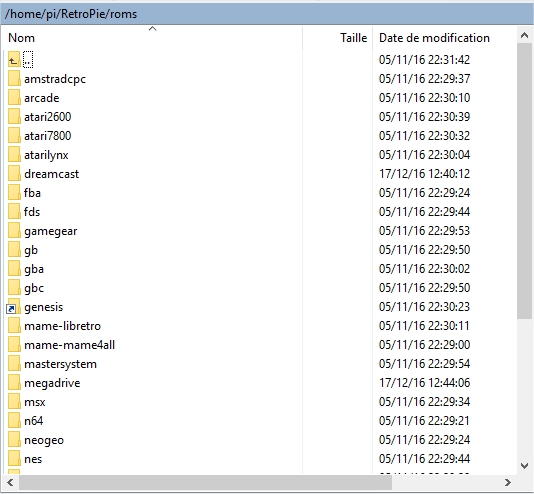Select the "mame-mame4all" folder name
This screenshot has height=494, width=534.
point(69,345)
